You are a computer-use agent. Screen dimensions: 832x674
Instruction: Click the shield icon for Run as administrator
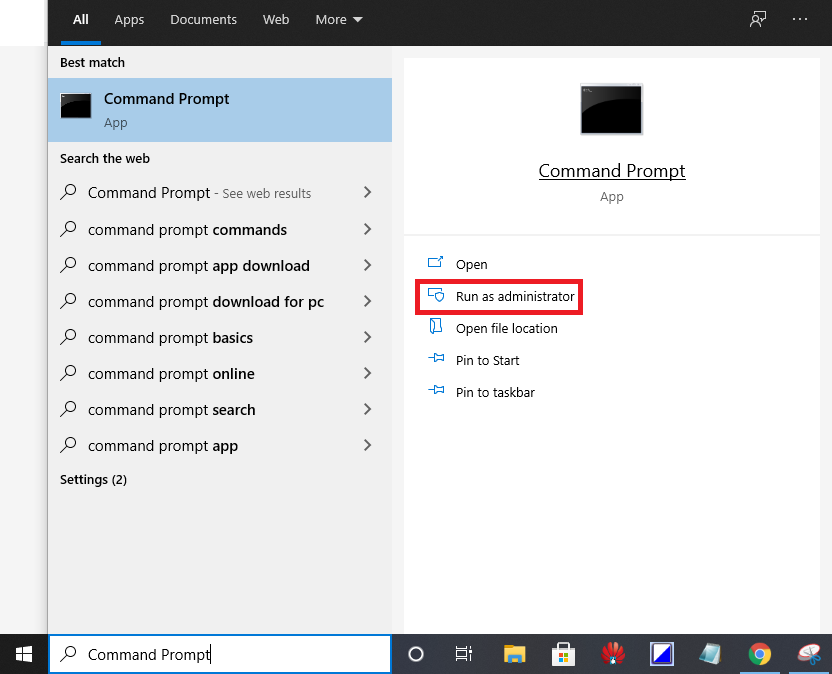436,295
